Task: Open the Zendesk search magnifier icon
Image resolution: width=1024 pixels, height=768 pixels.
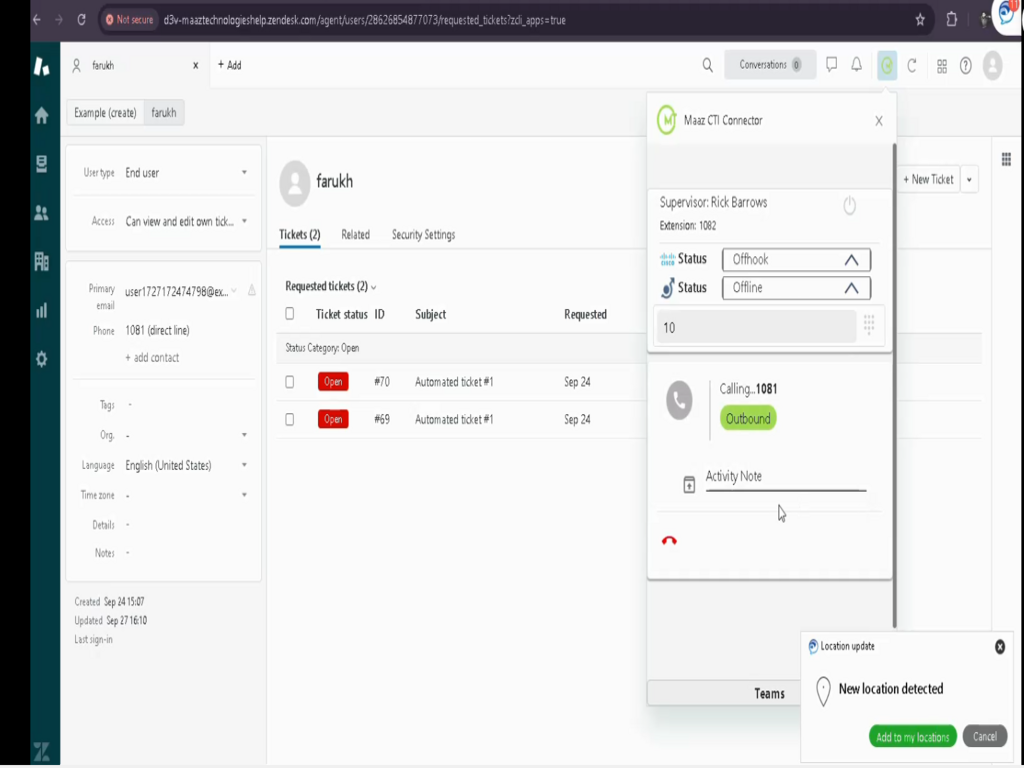Action: pos(707,65)
